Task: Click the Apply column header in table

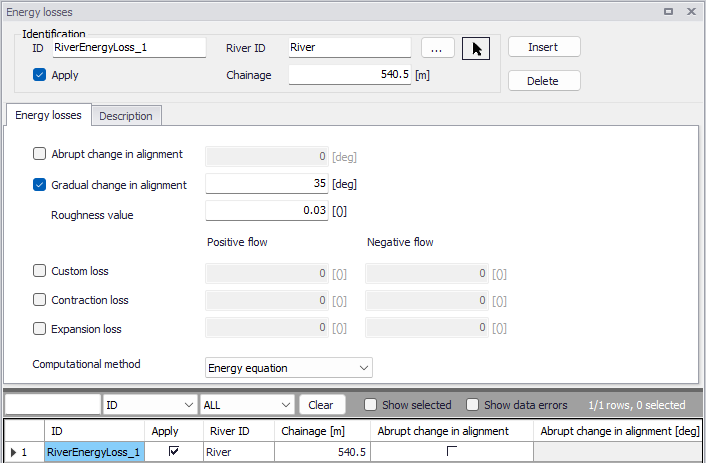Action: (x=174, y=431)
